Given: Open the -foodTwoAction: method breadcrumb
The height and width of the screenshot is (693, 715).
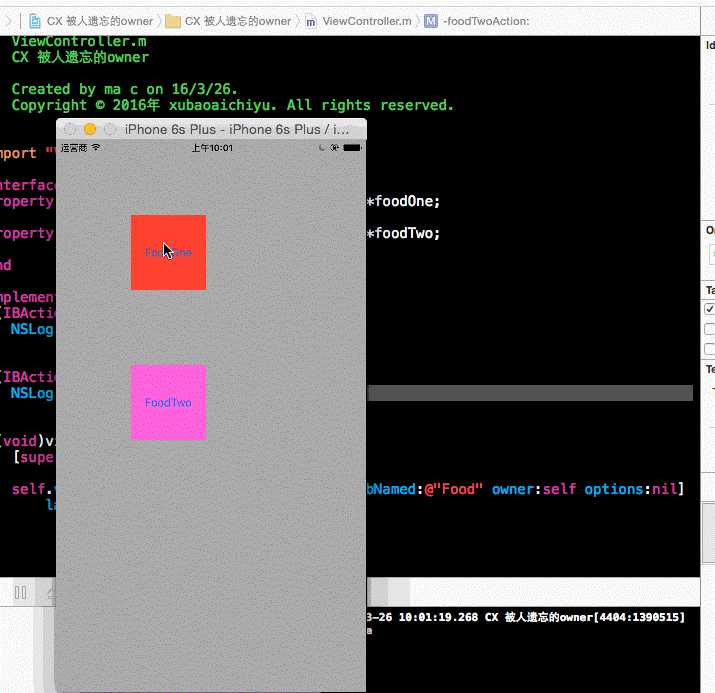Looking at the screenshot, I should pyautogui.click(x=477, y=21).
